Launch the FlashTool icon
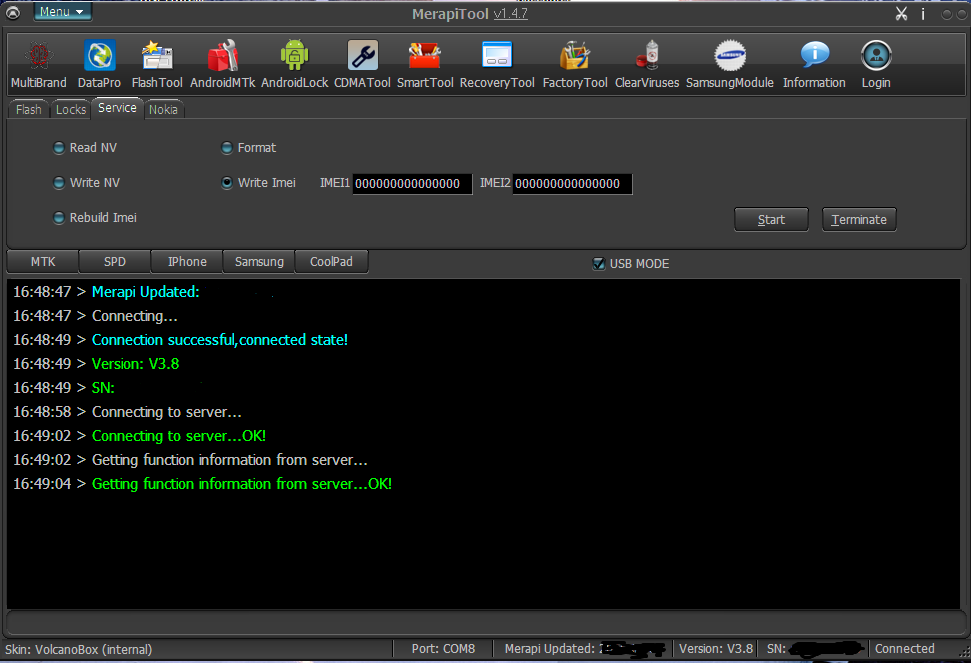 (157, 56)
